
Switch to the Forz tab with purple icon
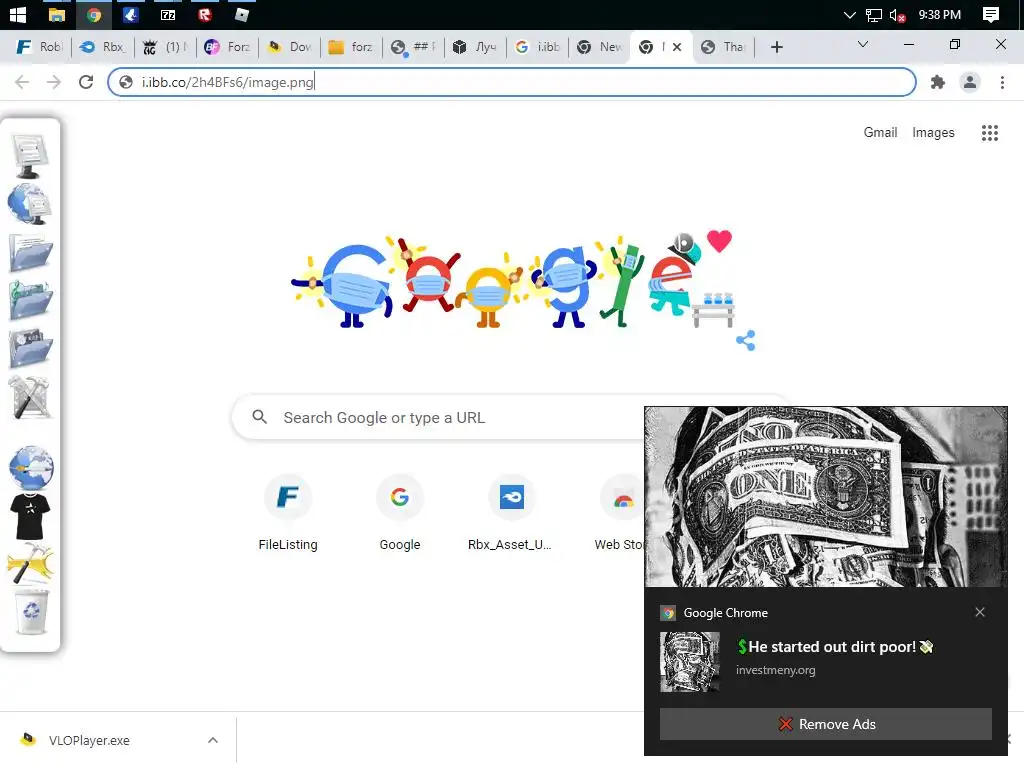point(228,47)
